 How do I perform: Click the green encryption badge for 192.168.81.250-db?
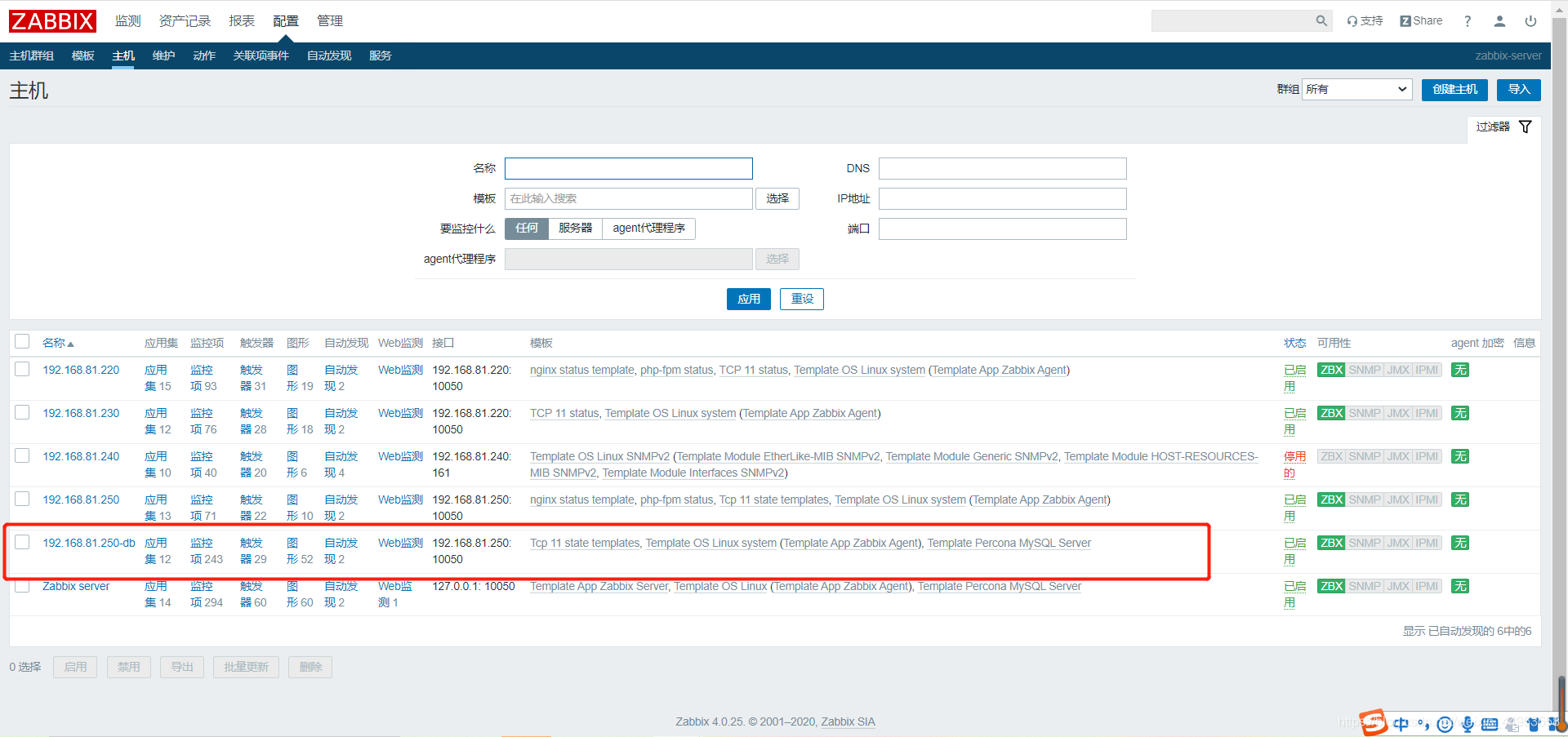pos(1460,543)
